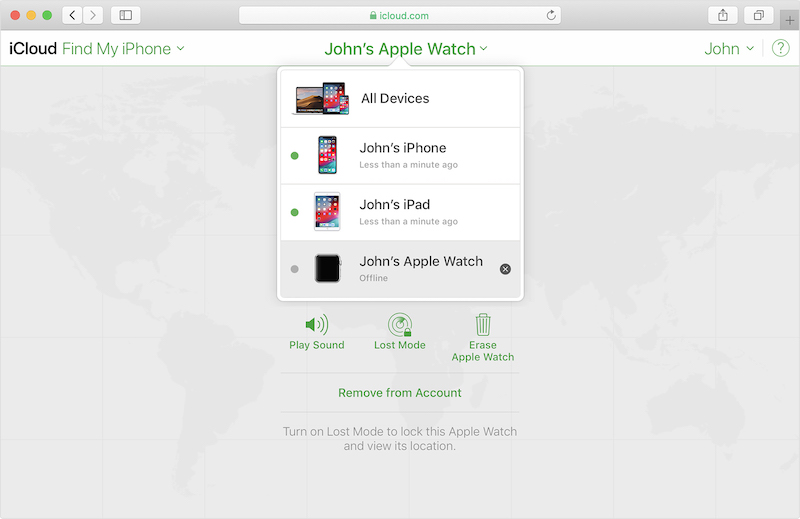Open the John account menu
Viewport: 800px width, 519px height.
[729, 48]
